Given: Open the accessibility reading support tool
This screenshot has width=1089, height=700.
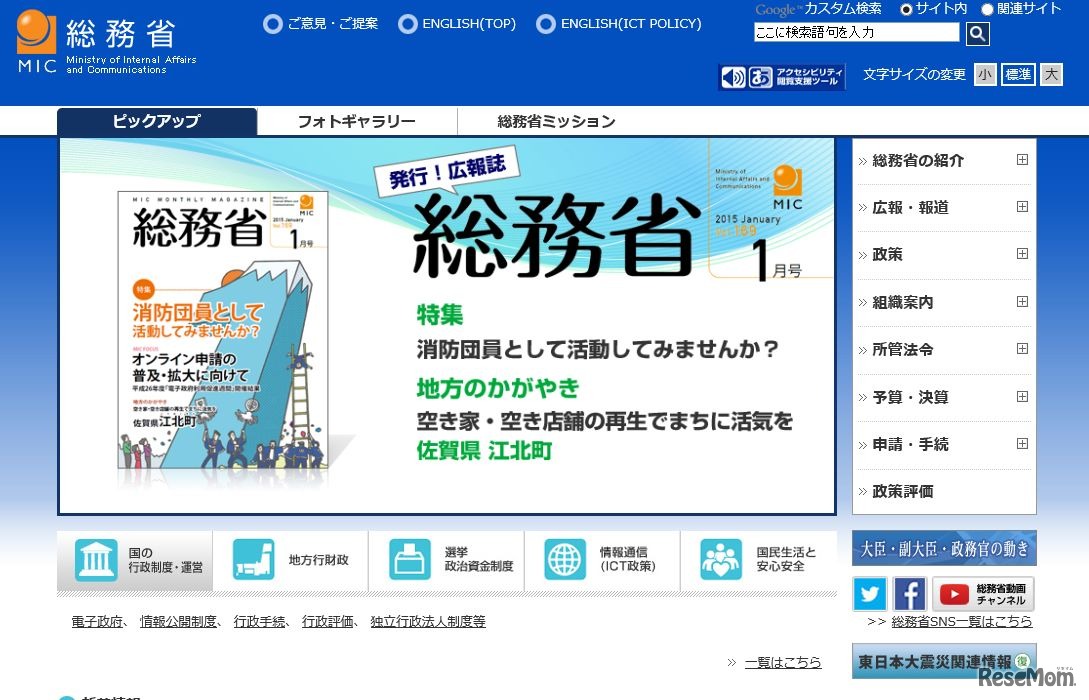Looking at the screenshot, I should (781, 76).
